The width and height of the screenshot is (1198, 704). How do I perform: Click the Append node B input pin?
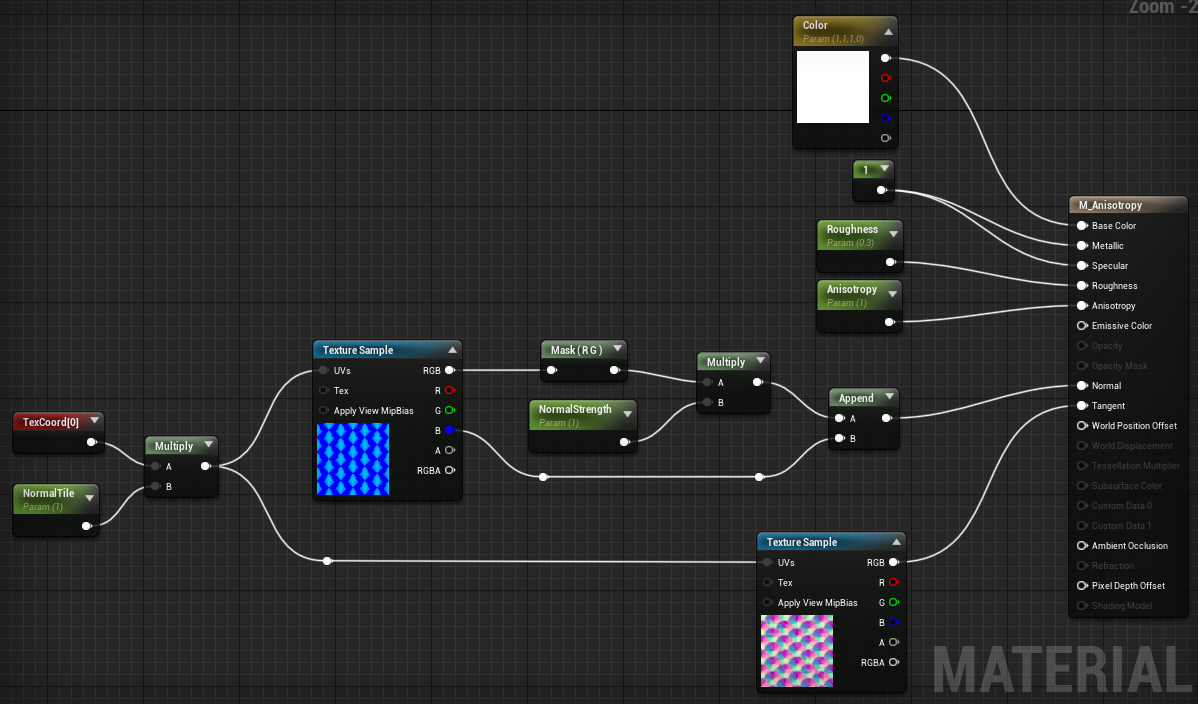point(840,438)
